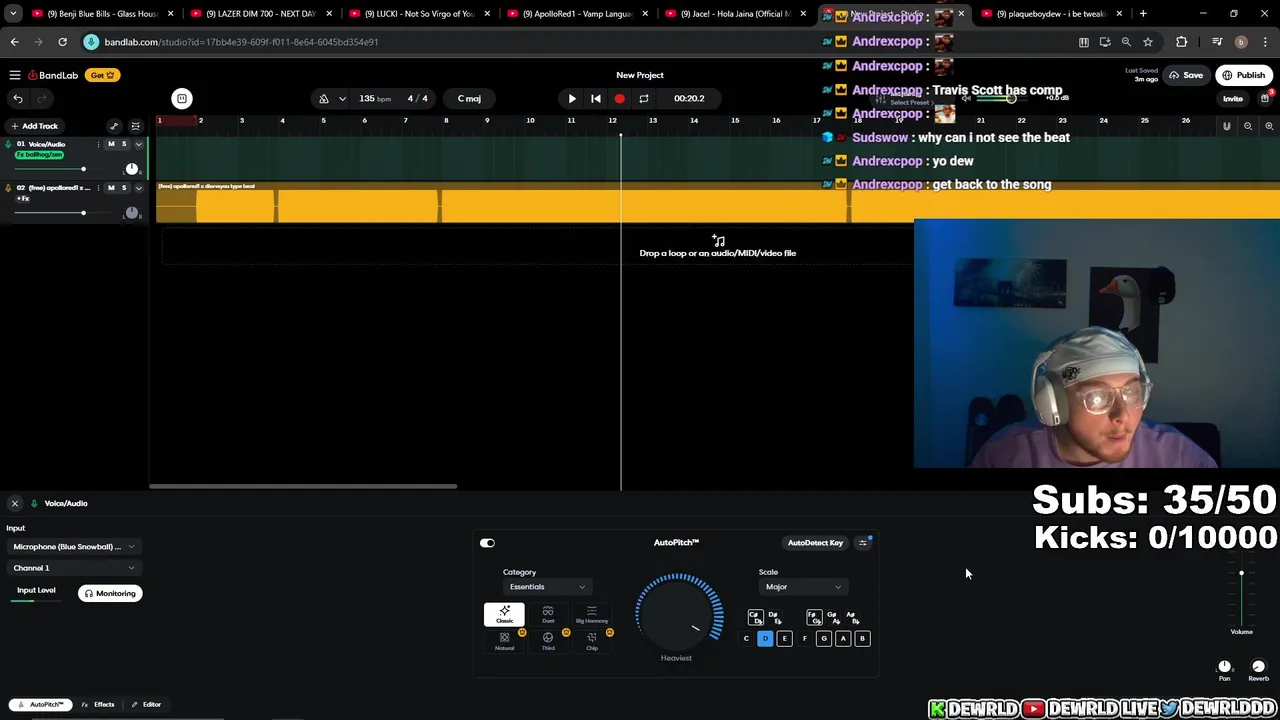Select the Natural AutoPitch preset
This screenshot has height=720, width=1280.
click(504, 641)
